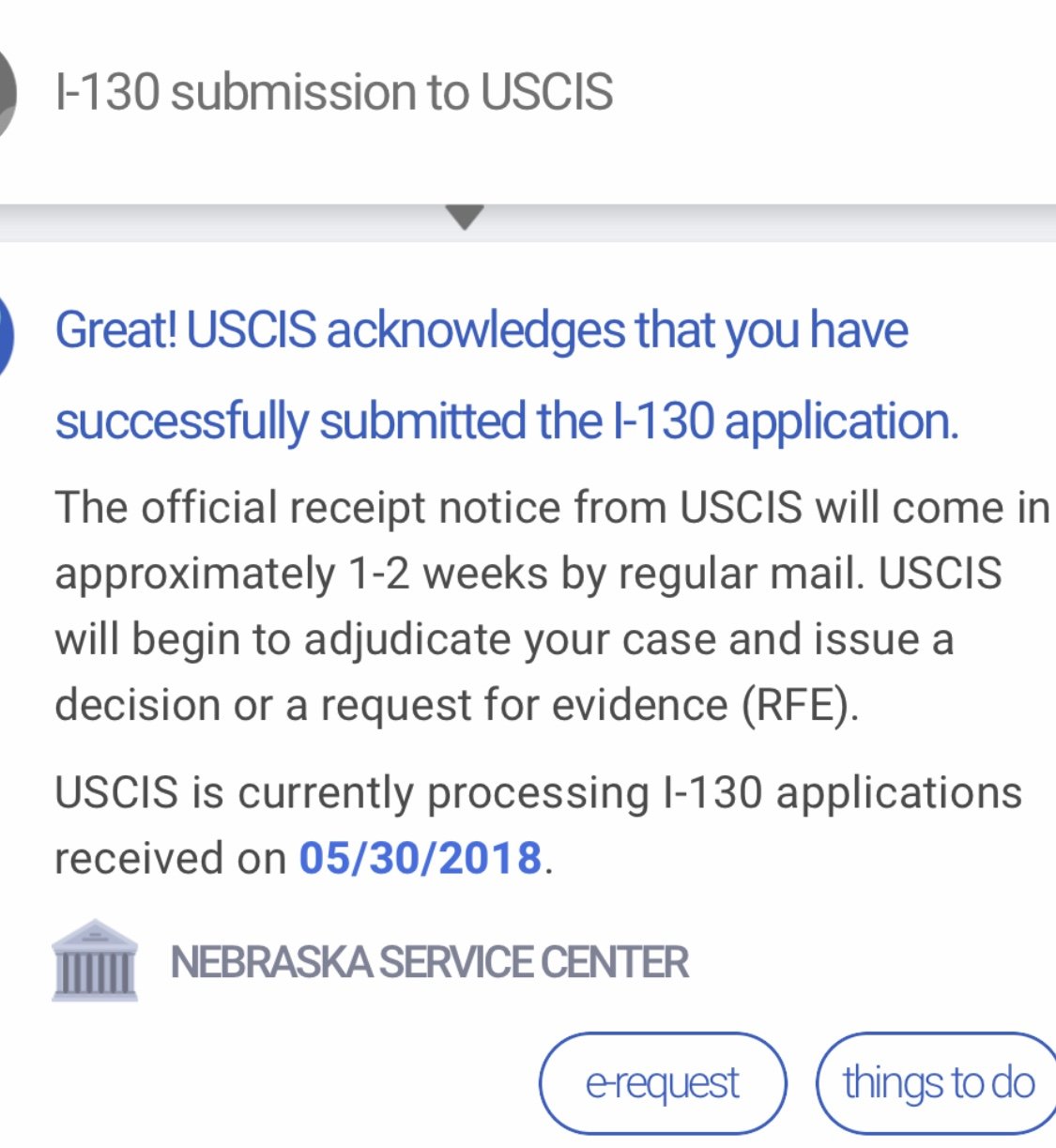
Task: Tap the Great! USCIS acknowledges heading line
Action: [482, 330]
